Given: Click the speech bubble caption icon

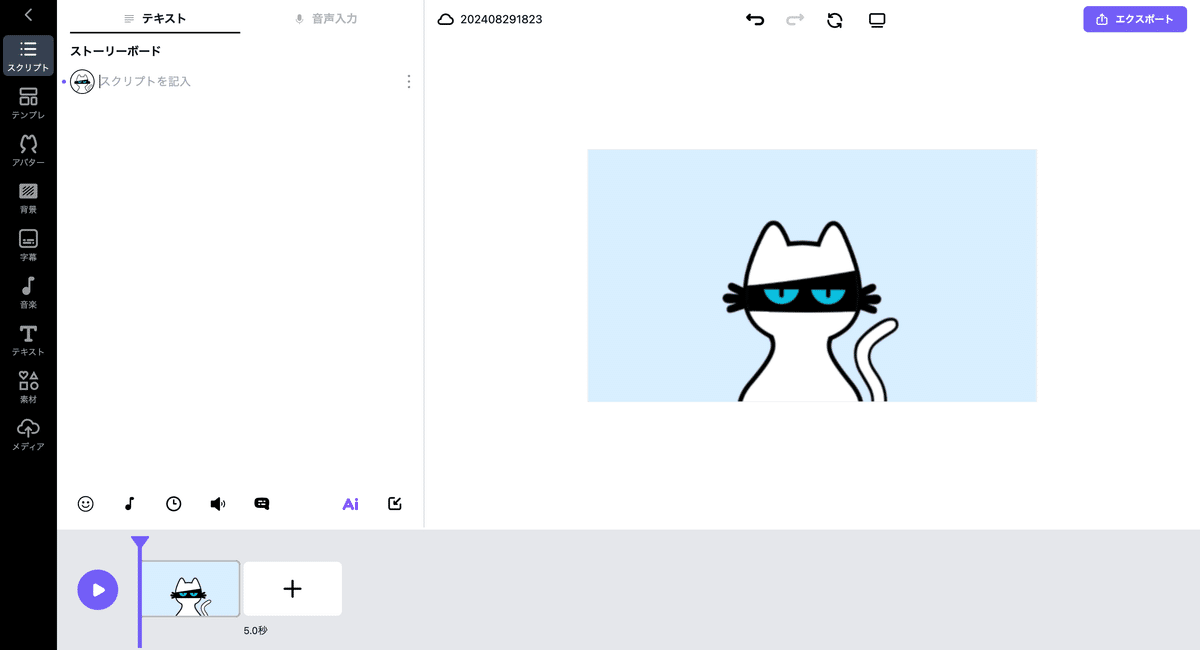Looking at the screenshot, I should [262, 504].
